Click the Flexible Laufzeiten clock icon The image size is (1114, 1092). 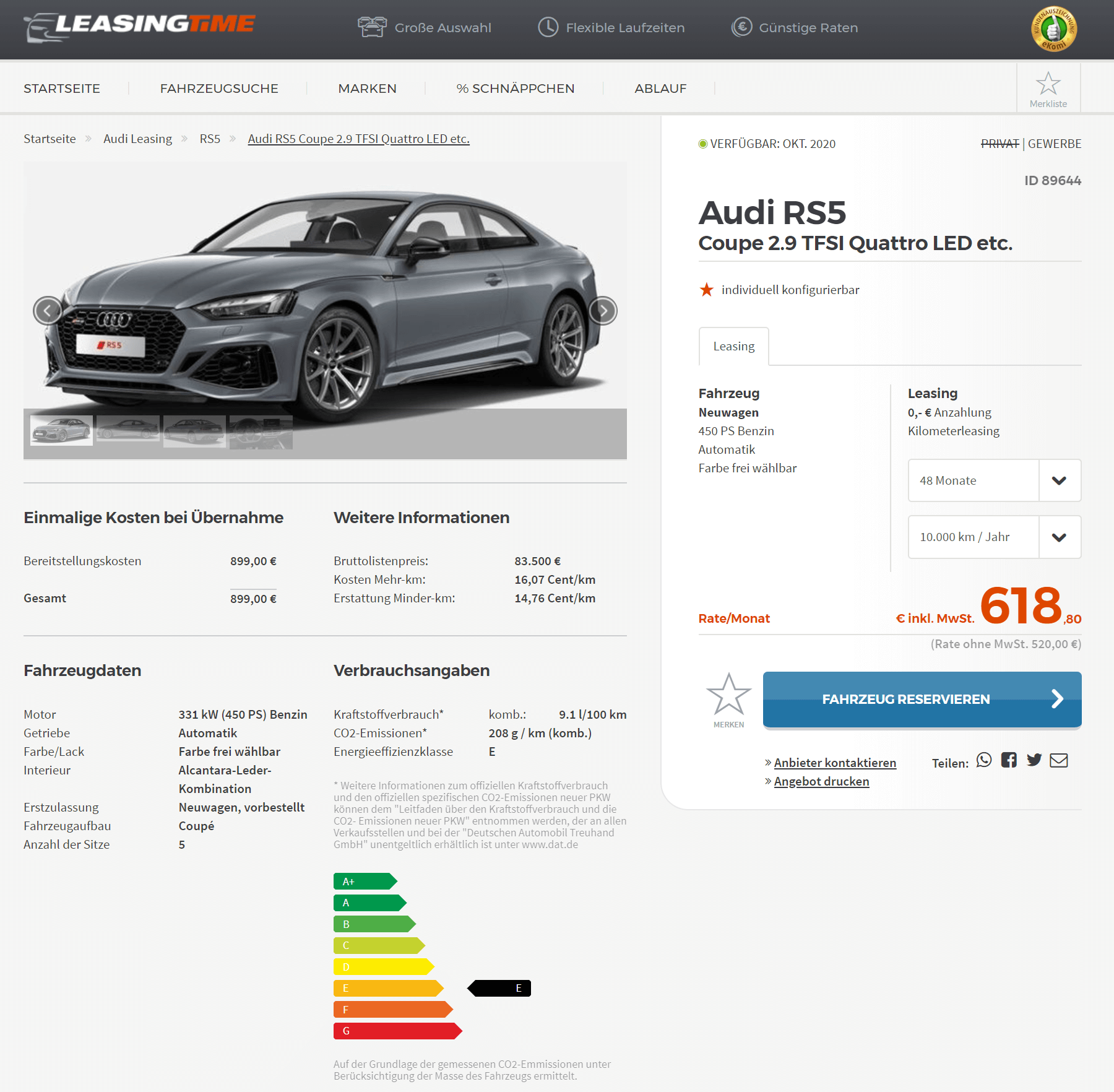(x=548, y=27)
